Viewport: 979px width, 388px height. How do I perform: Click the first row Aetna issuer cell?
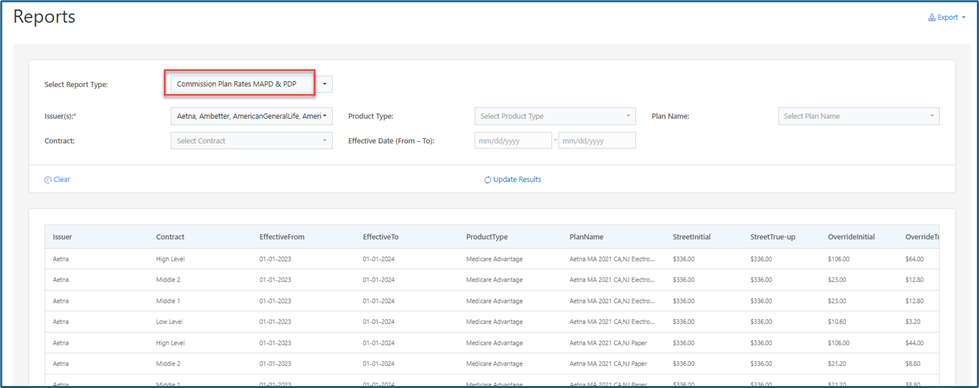coord(61,259)
